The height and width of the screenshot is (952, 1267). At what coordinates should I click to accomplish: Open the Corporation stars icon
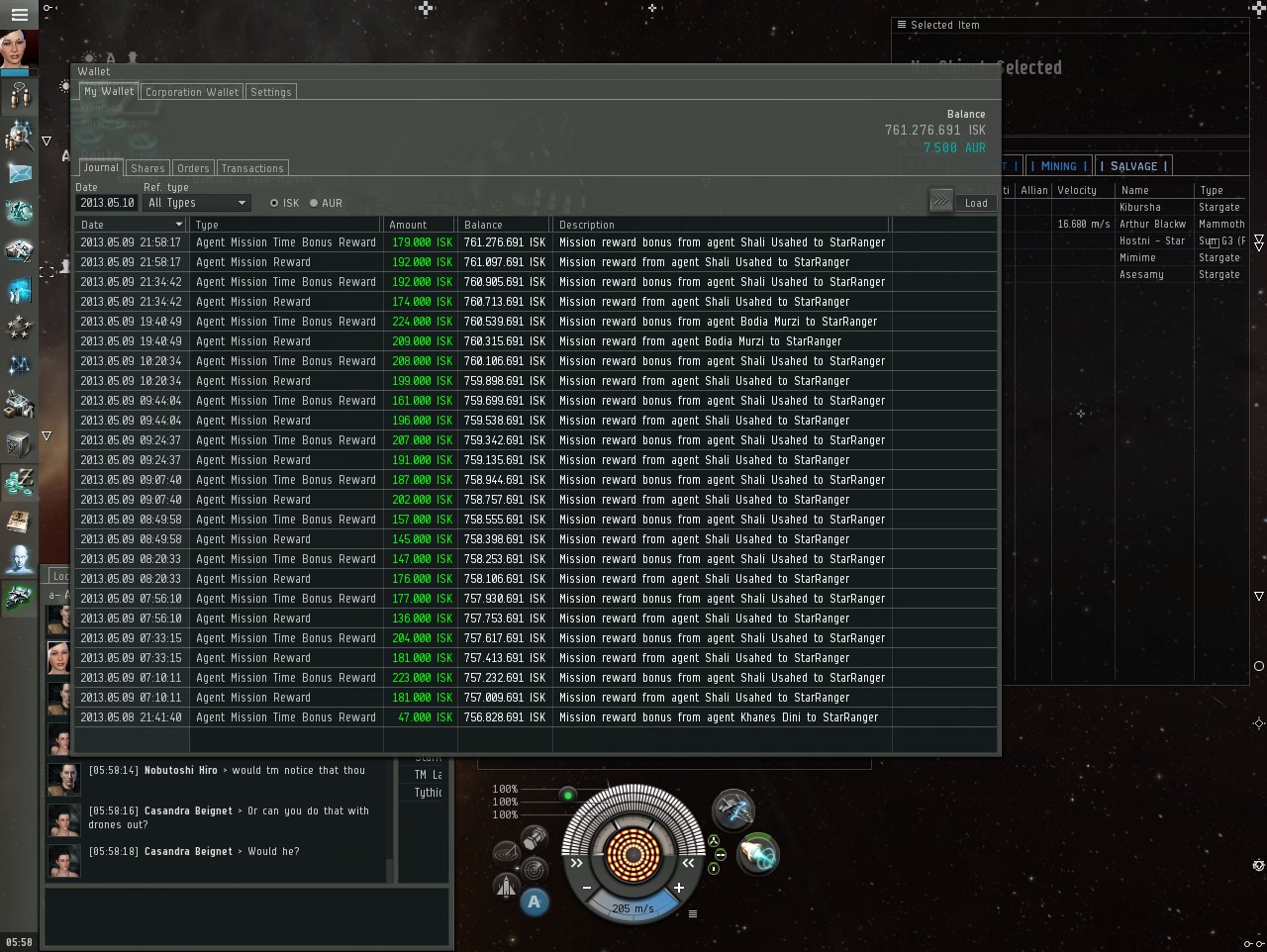(x=19, y=328)
